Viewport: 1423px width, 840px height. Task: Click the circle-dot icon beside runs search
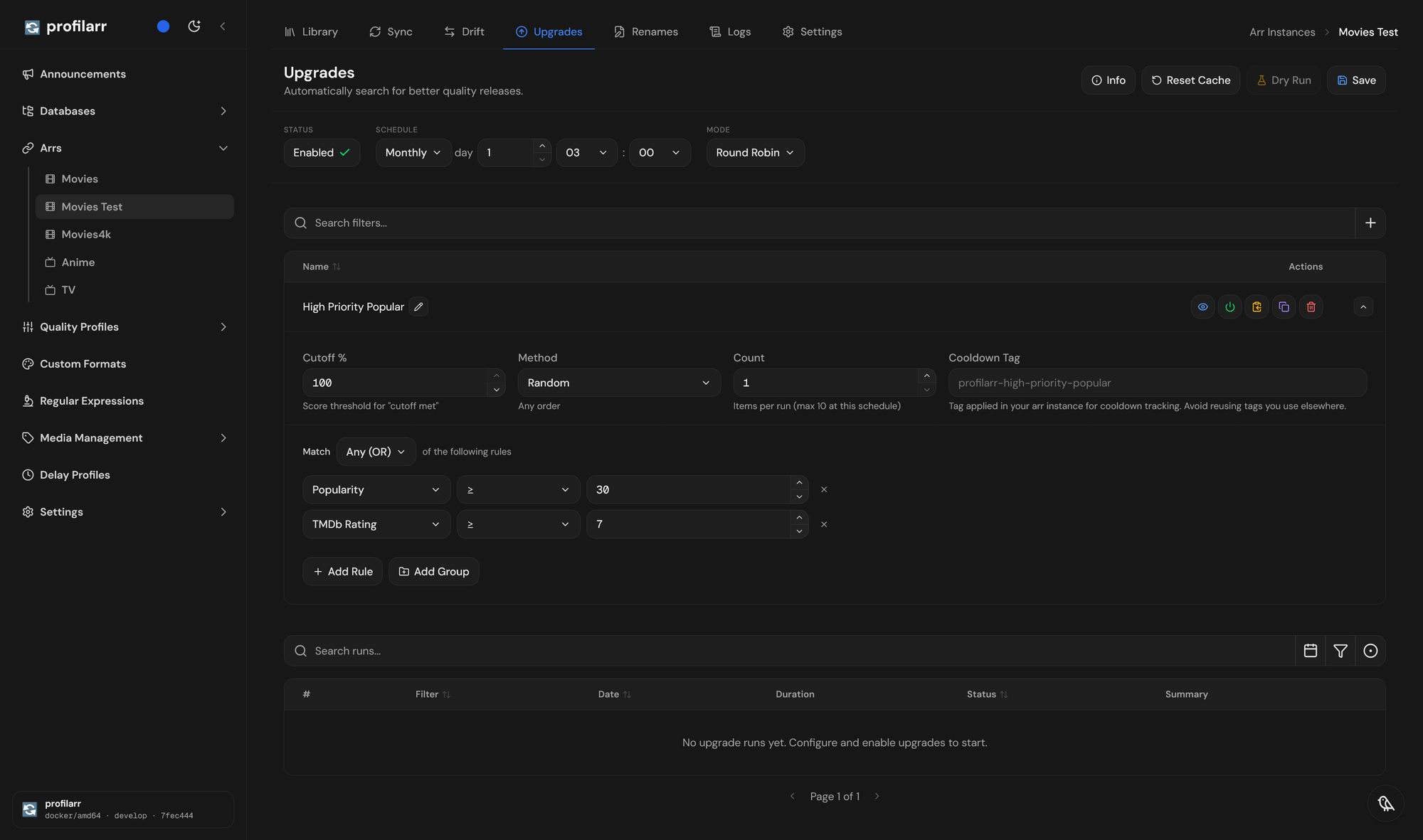coord(1370,651)
